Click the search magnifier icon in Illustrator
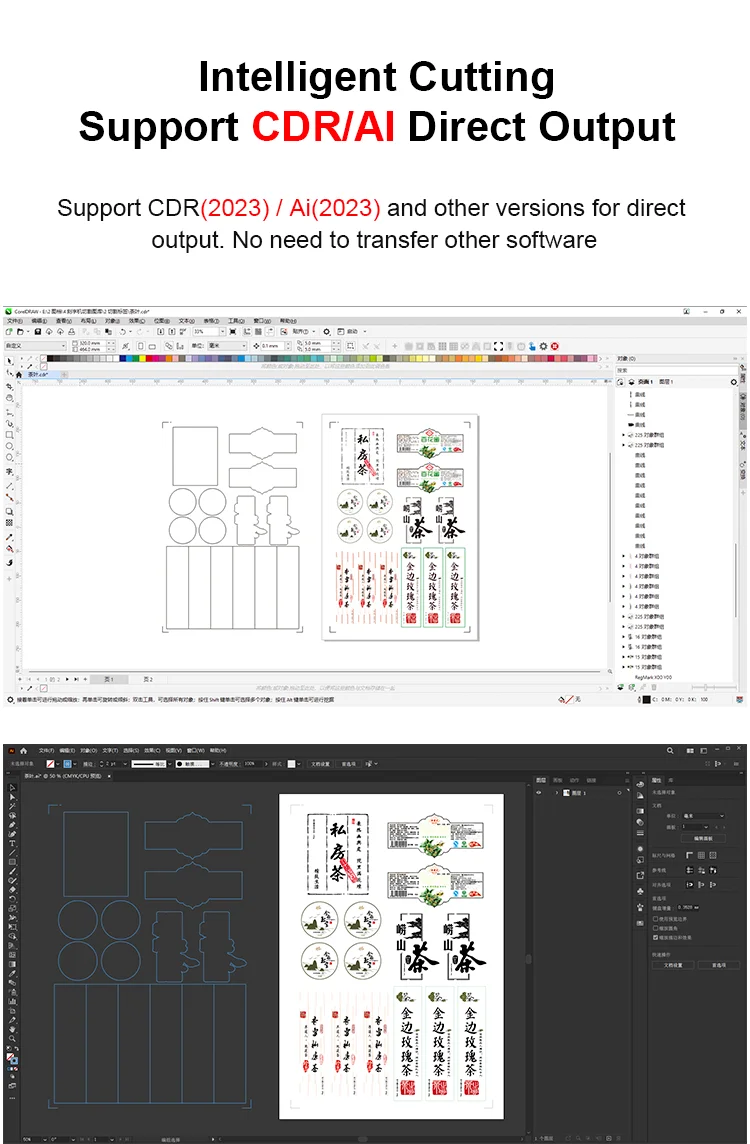Viewport: 750px width, 1144px height. [x=670, y=750]
